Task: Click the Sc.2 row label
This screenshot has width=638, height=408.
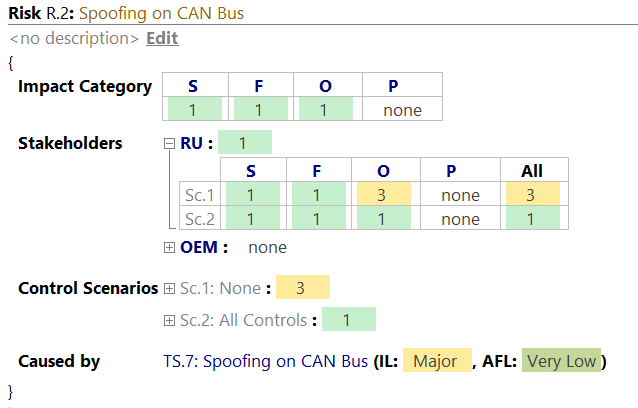Action: point(200,219)
